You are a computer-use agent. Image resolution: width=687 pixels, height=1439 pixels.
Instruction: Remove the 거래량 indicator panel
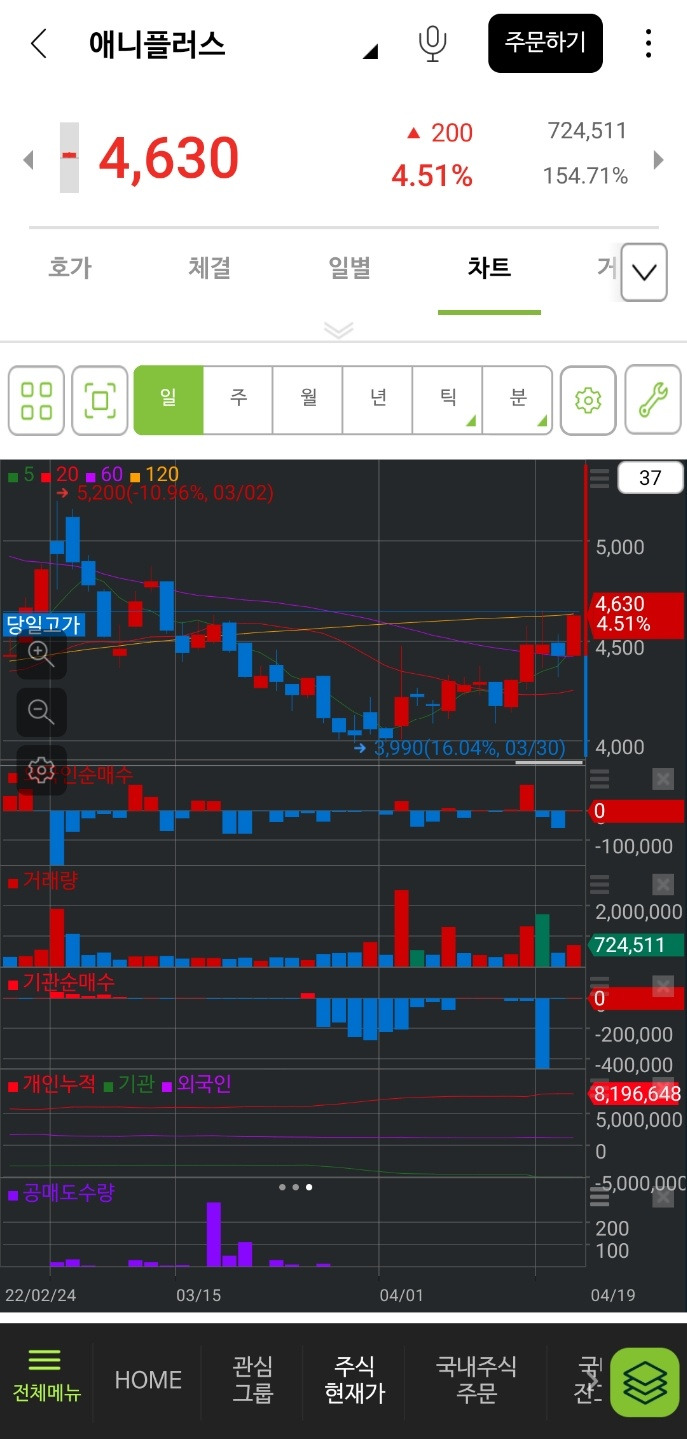[x=663, y=884]
